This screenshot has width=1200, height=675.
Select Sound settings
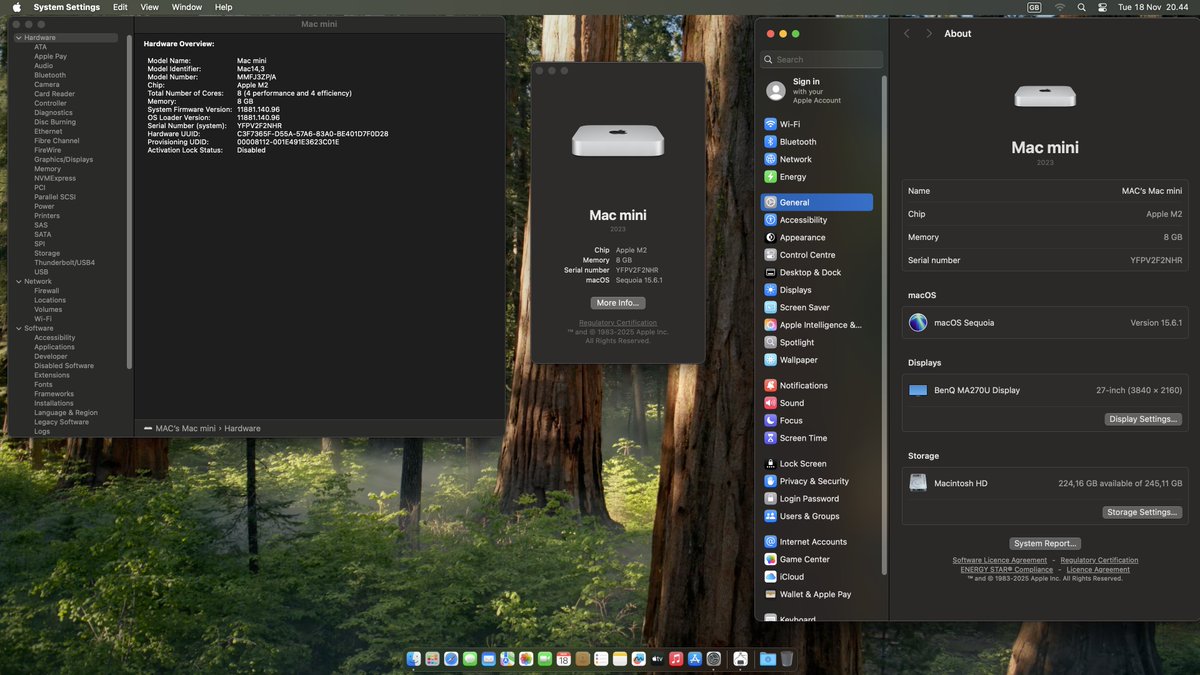pos(817,403)
